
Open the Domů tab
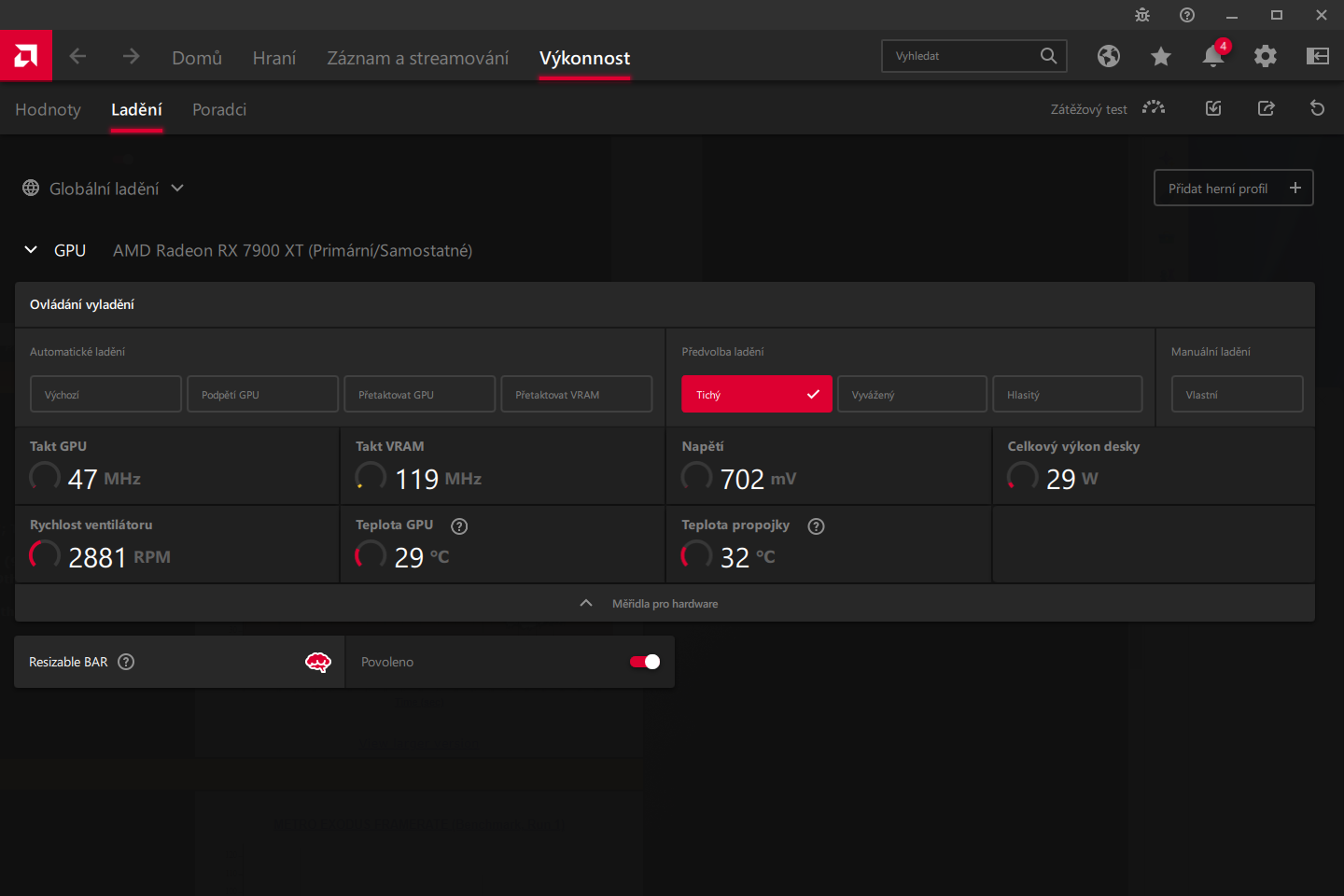coord(197,58)
